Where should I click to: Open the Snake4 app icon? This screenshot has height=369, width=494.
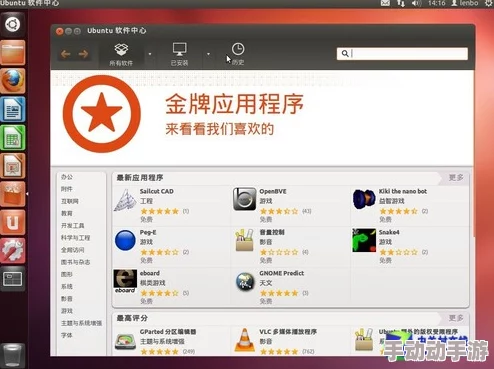[x=364, y=240]
